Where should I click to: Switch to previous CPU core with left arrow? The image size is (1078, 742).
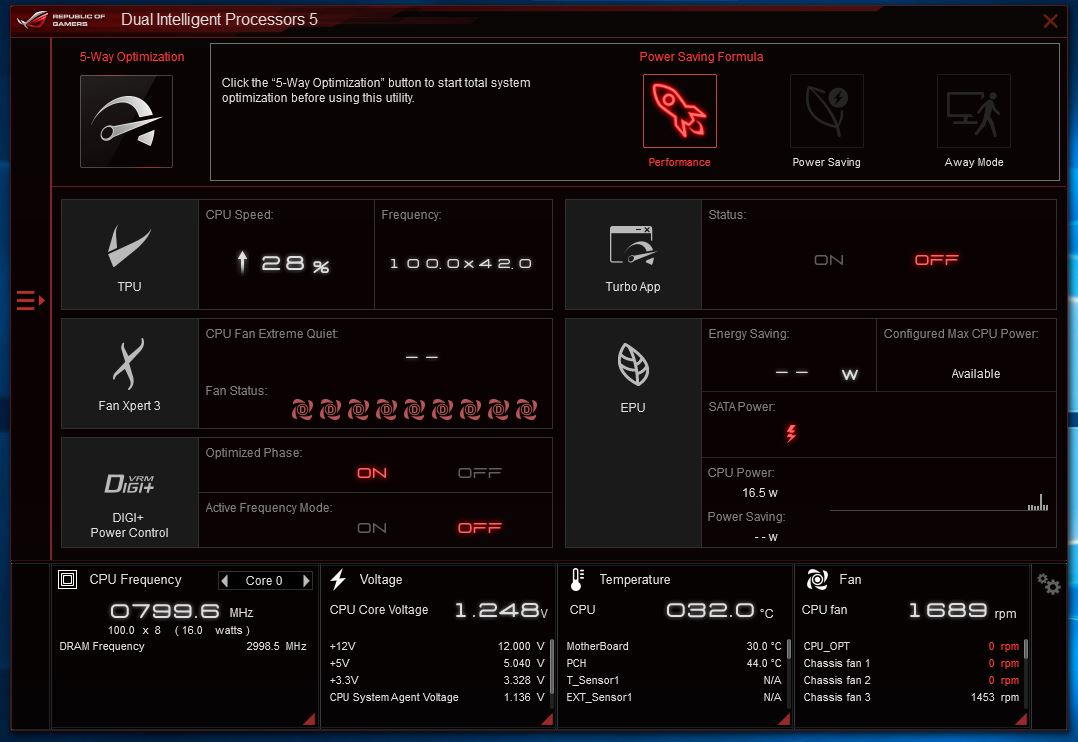226,581
